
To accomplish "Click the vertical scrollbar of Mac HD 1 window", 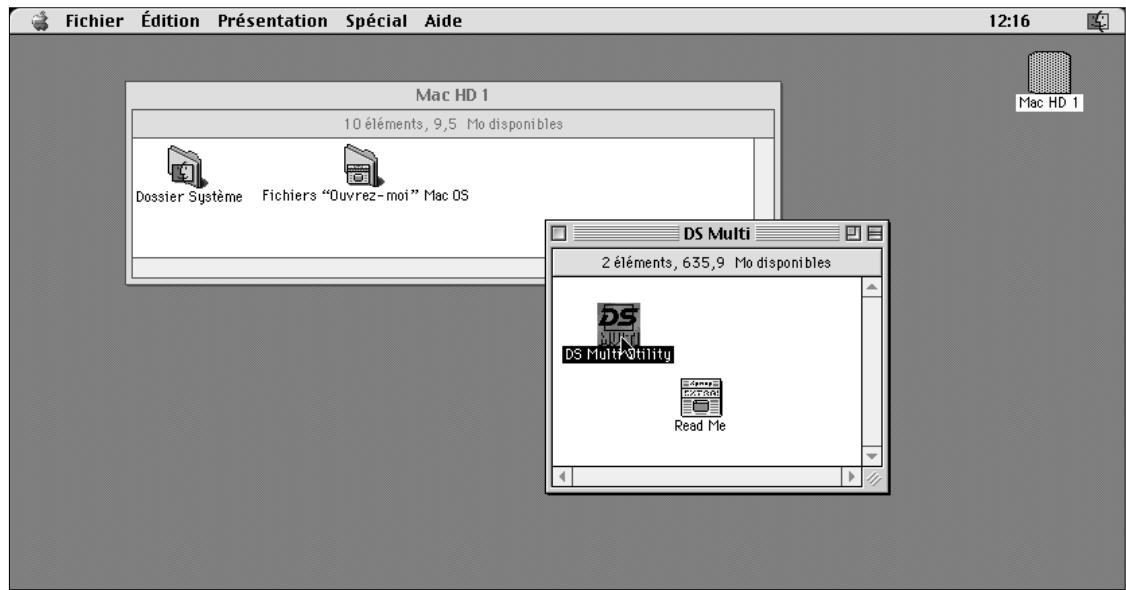I will pyautogui.click(x=763, y=179).
